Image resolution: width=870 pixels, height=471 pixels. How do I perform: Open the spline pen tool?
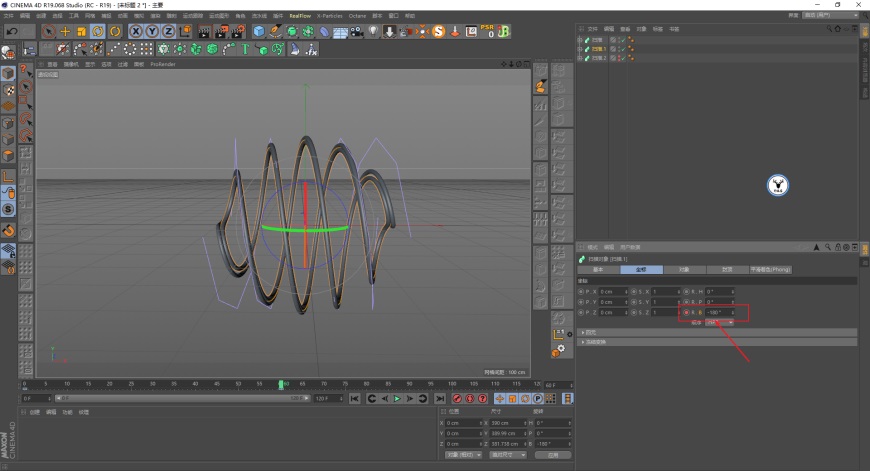(276, 32)
